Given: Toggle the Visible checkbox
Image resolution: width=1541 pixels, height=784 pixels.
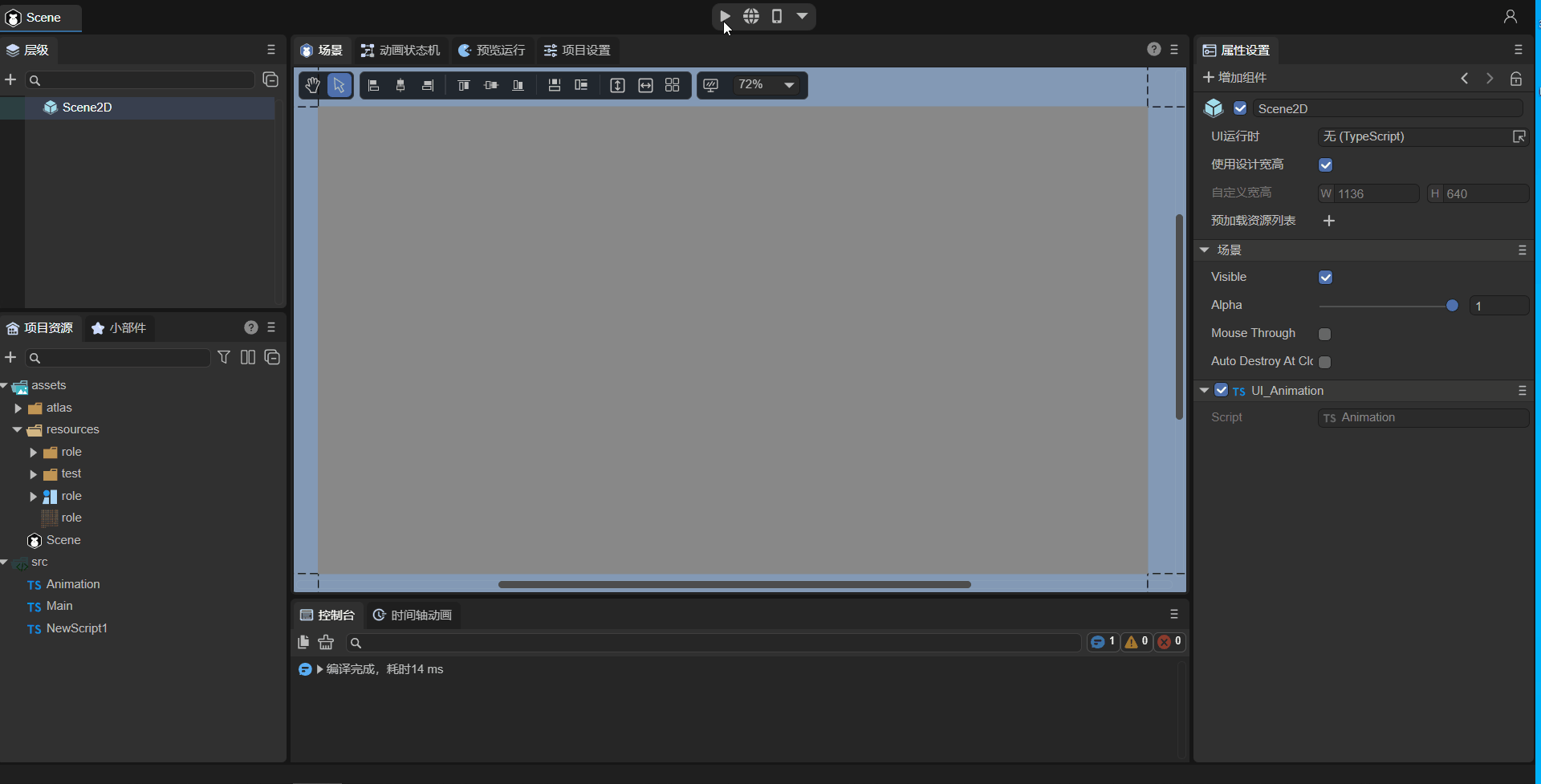Looking at the screenshot, I should click(1325, 277).
